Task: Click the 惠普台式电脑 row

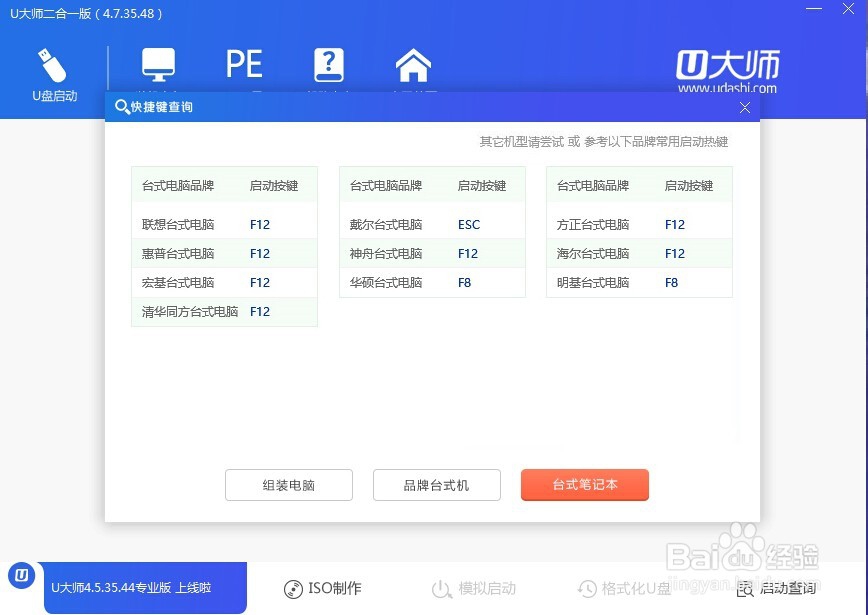Action: [224, 254]
